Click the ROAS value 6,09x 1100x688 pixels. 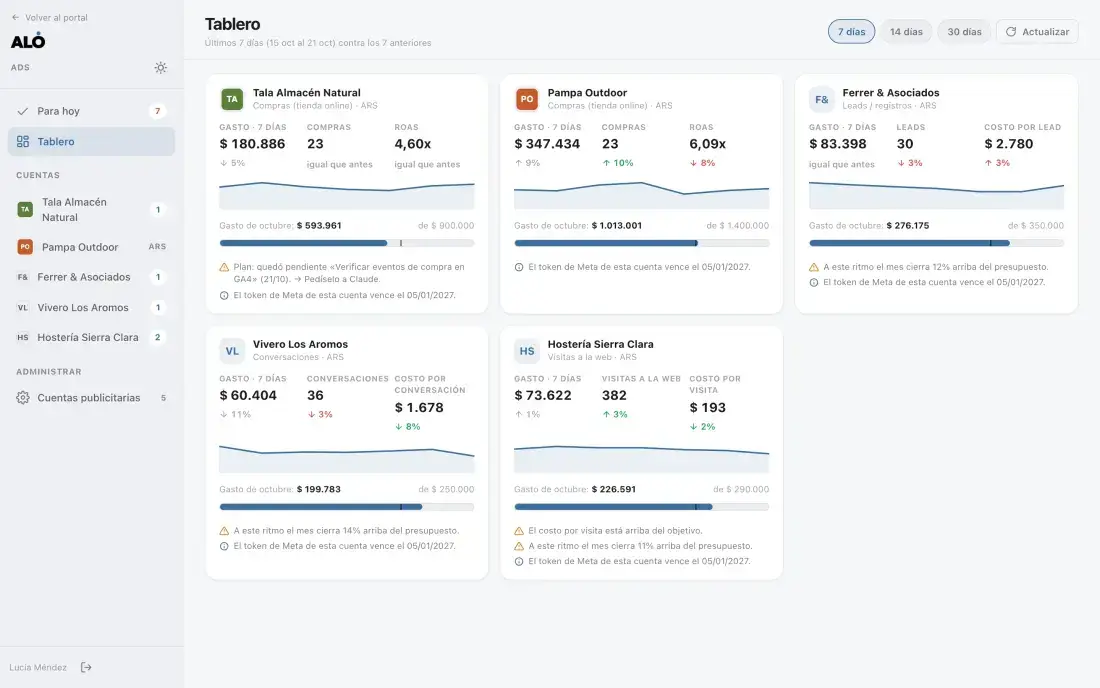pos(707,144)
